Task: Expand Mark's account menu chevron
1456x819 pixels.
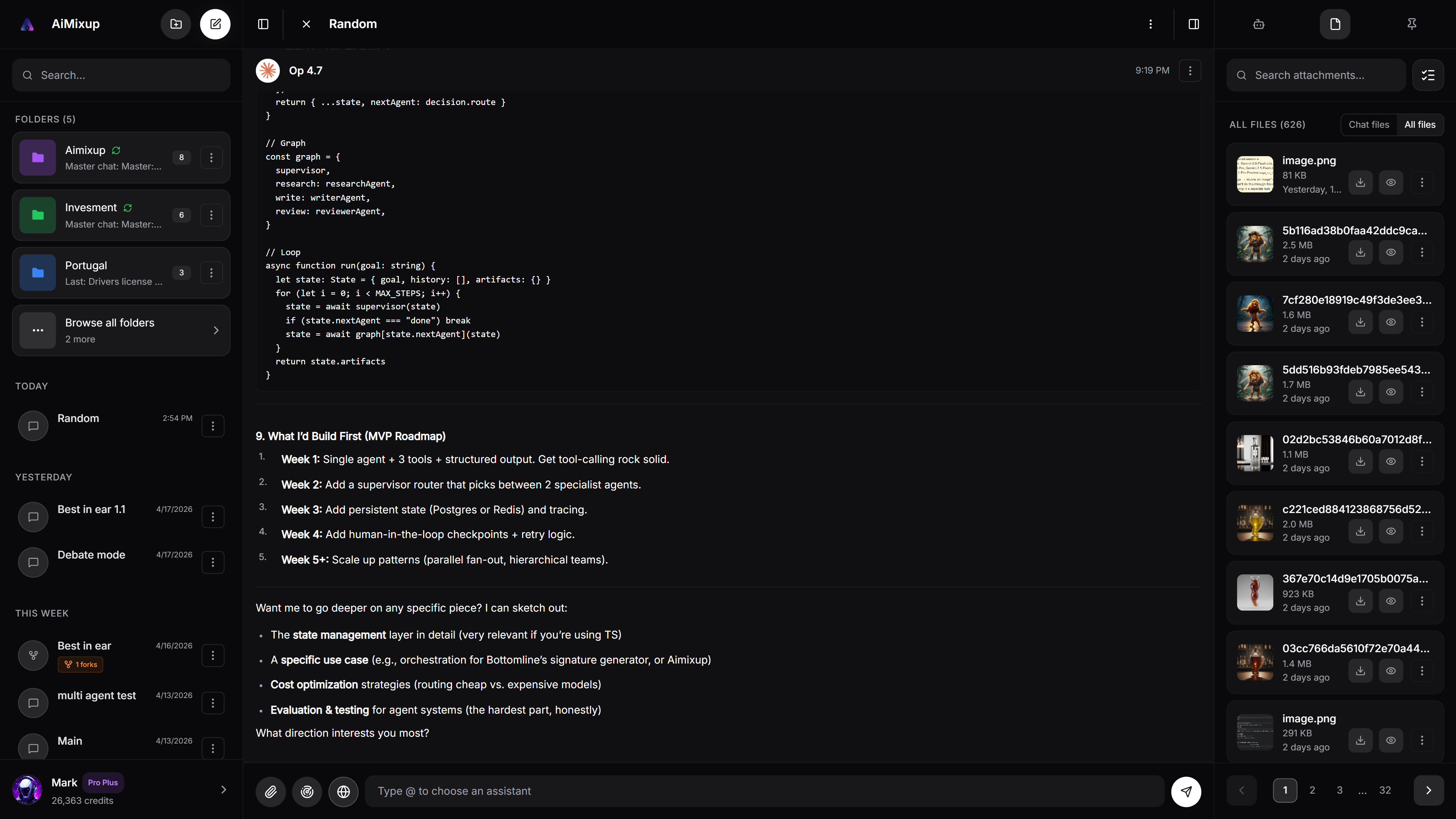Action: (223, 790)
